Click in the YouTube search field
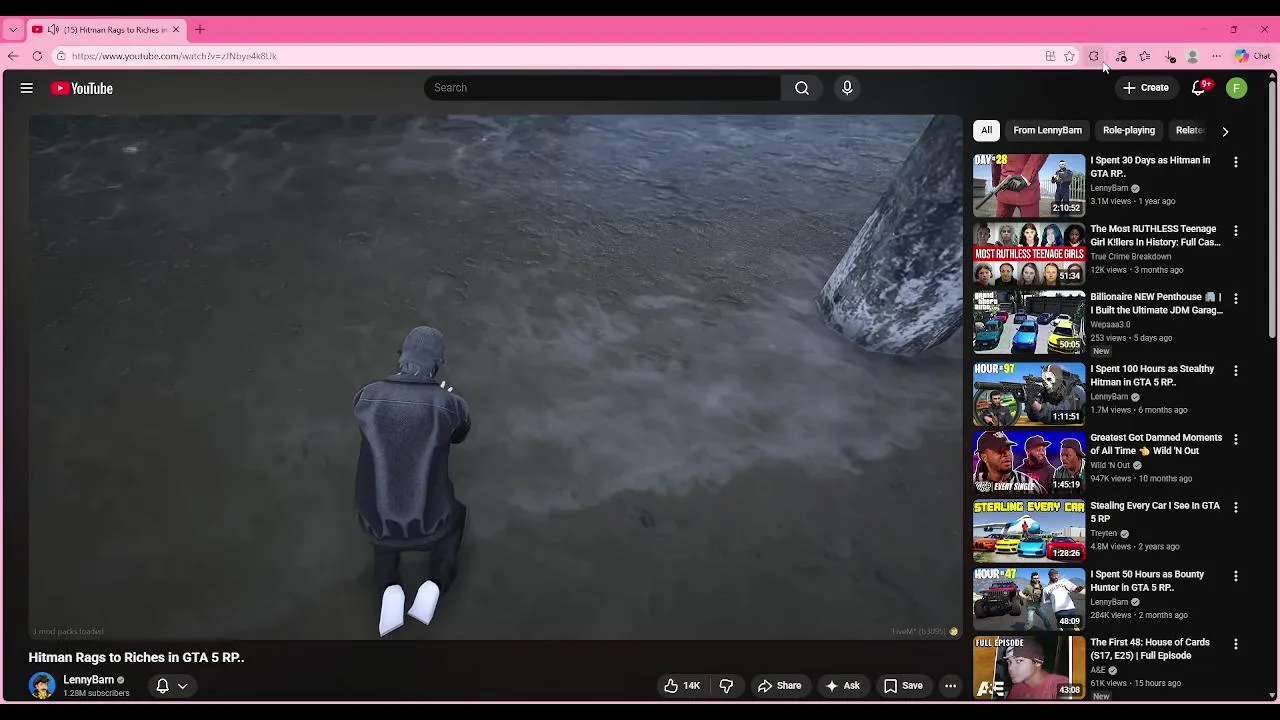The height and width of the screenshot is (720, 1280). tap(602, 88)
